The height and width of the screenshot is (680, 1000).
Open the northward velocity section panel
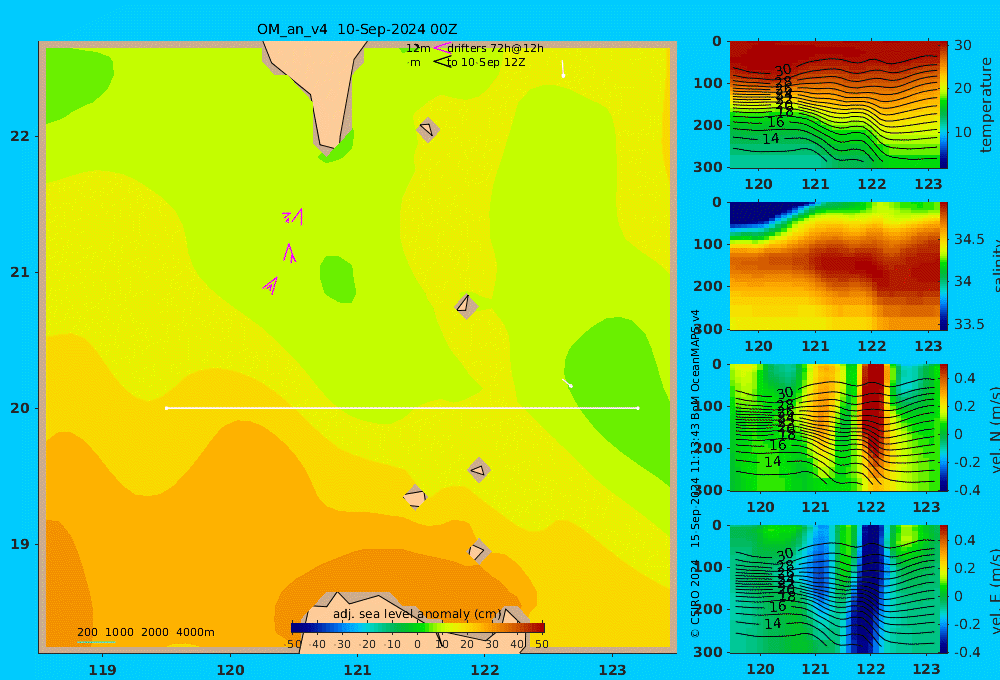(x=834, y=427)
